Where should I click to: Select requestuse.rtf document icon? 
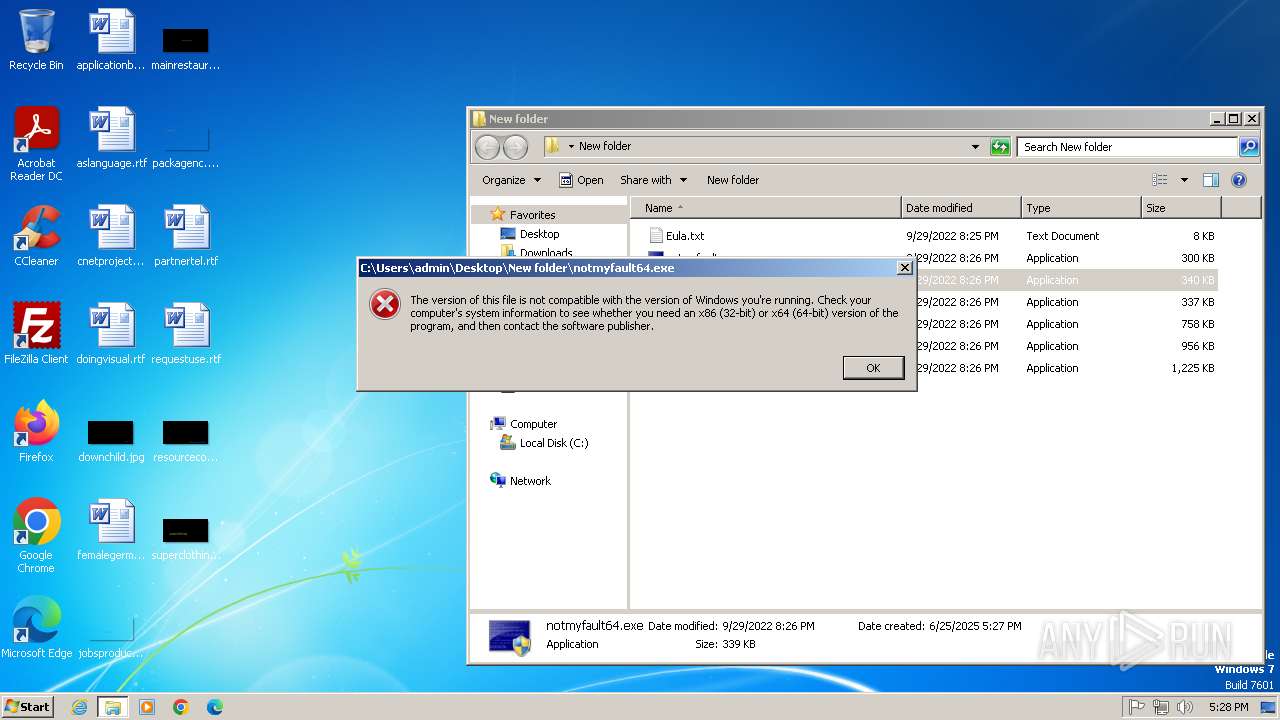pos(186,334)
